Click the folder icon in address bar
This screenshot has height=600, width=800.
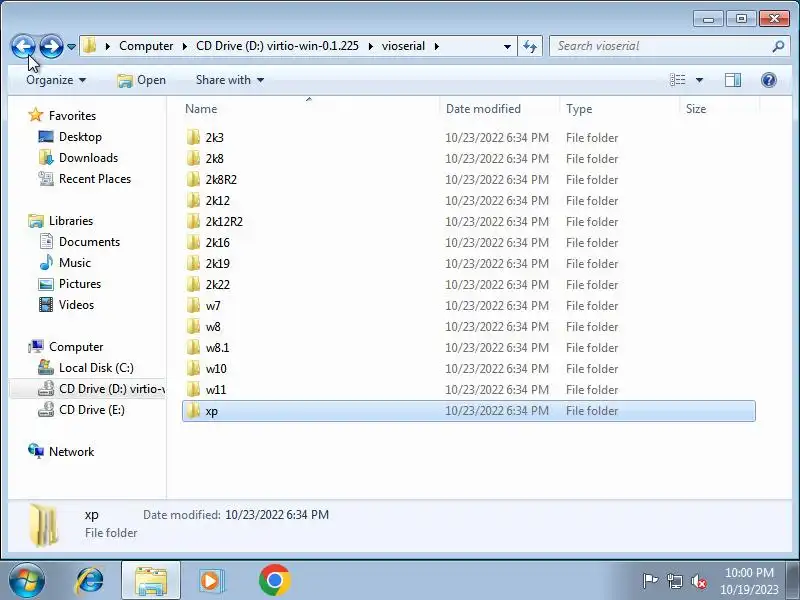tap(90, 46)
